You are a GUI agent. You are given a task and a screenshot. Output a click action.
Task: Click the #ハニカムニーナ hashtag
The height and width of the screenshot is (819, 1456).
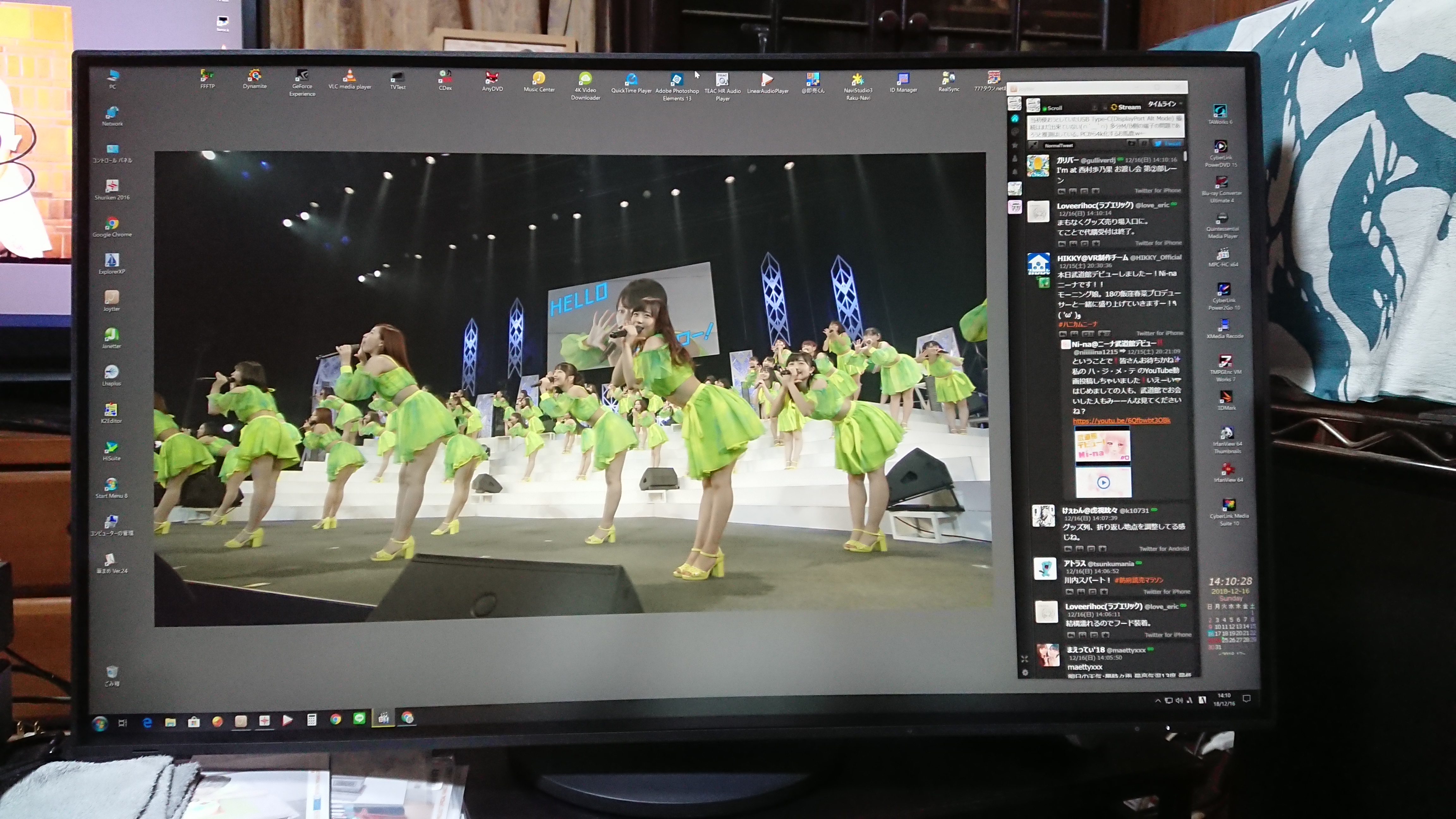[x=1077, y=324]
